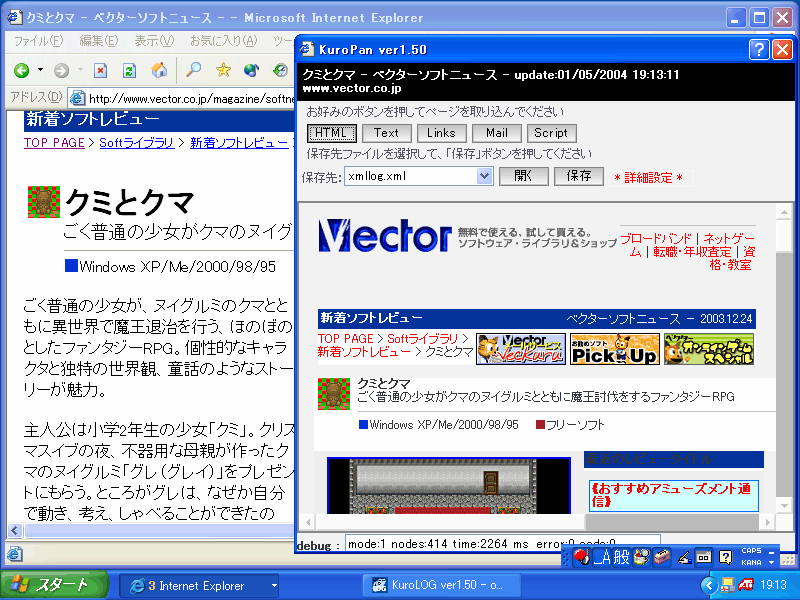Click the おすすめアミューズメント通信 link in preview
This screenshot has width=800, height=600.
tap(671, 495)
